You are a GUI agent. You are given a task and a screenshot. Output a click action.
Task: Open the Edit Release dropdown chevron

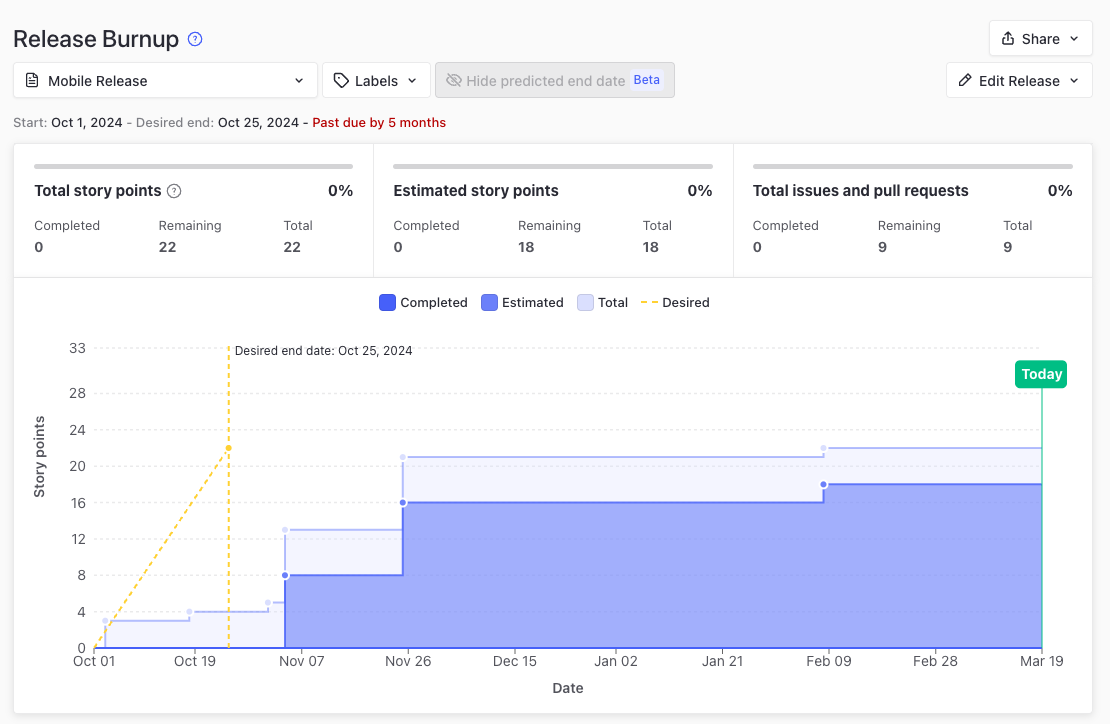1074,81
